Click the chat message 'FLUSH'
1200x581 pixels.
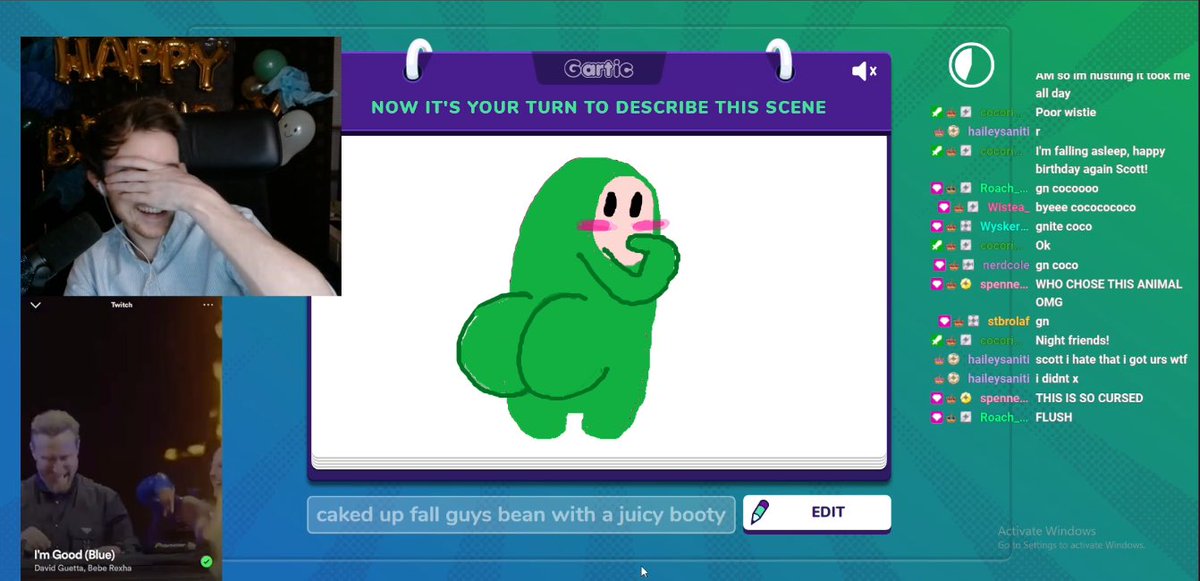pos(1053,417)
